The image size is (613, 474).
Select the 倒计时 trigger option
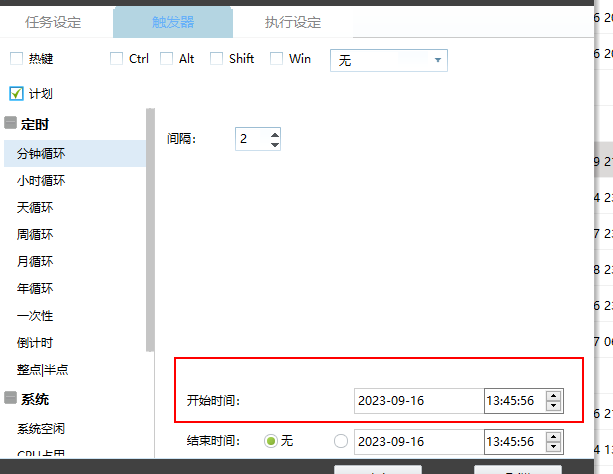(x=35, y=342)
